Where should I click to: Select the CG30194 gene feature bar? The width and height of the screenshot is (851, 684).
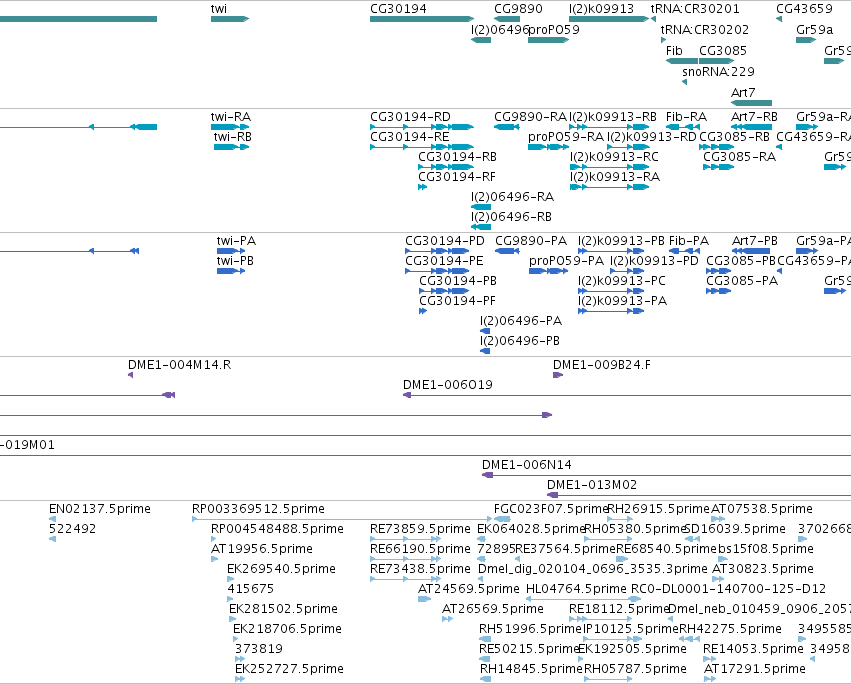pyautogui.click(x=422, y=19)
